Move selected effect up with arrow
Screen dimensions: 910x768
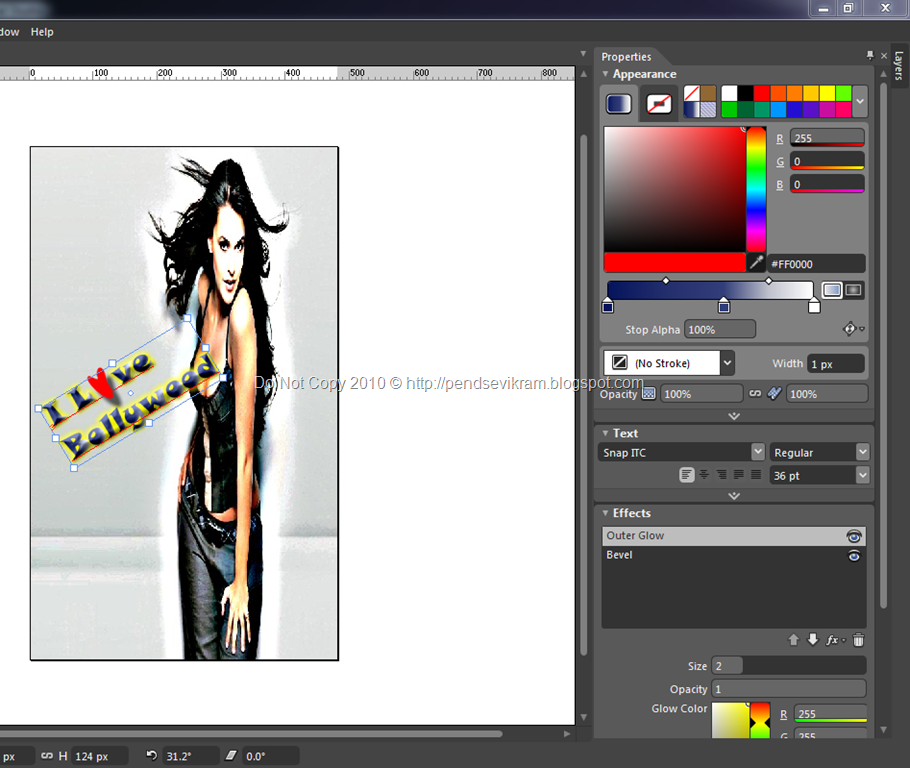(793, 640)
